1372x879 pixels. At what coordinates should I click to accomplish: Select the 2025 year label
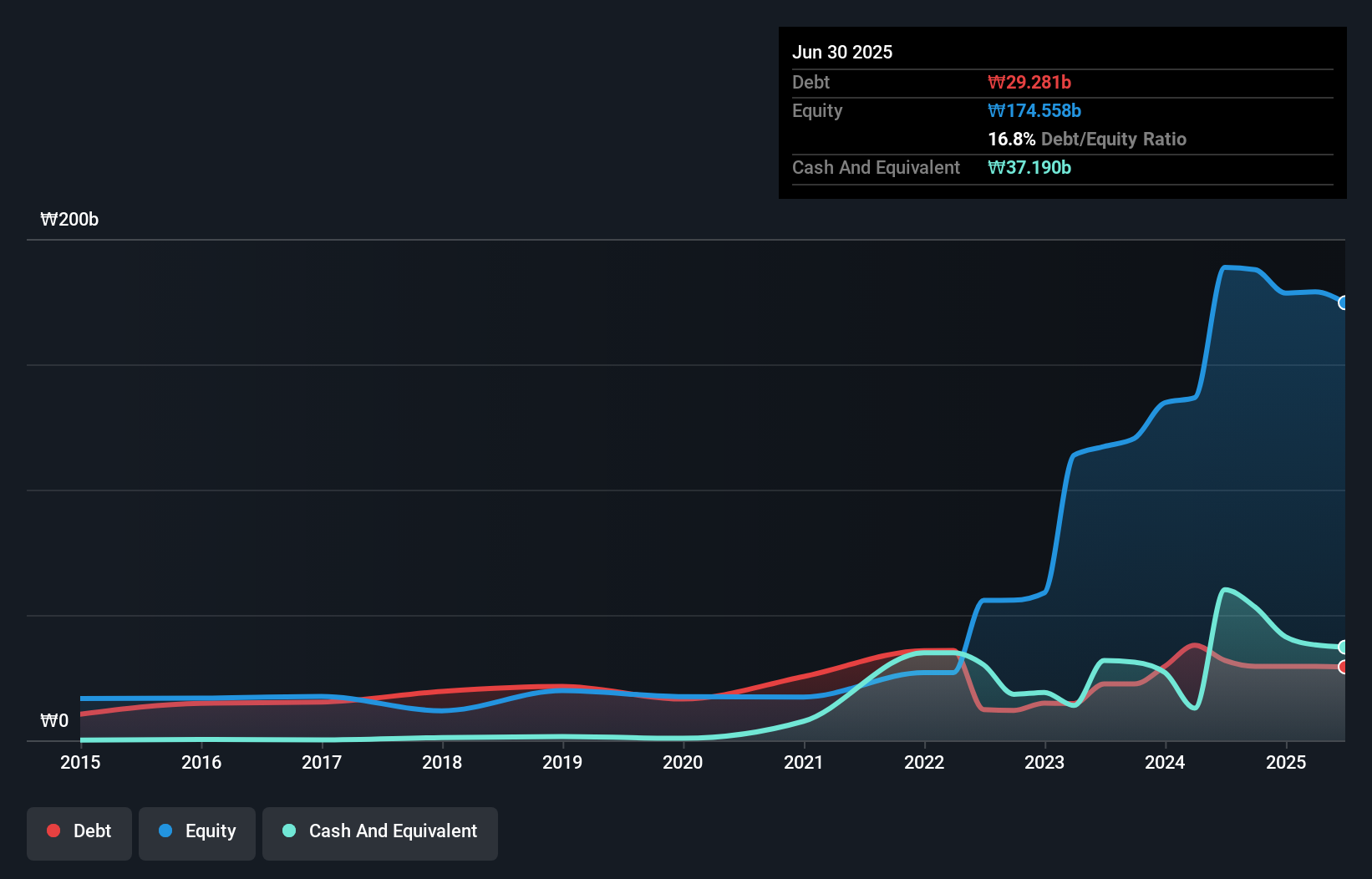[x=1286, y=762]
